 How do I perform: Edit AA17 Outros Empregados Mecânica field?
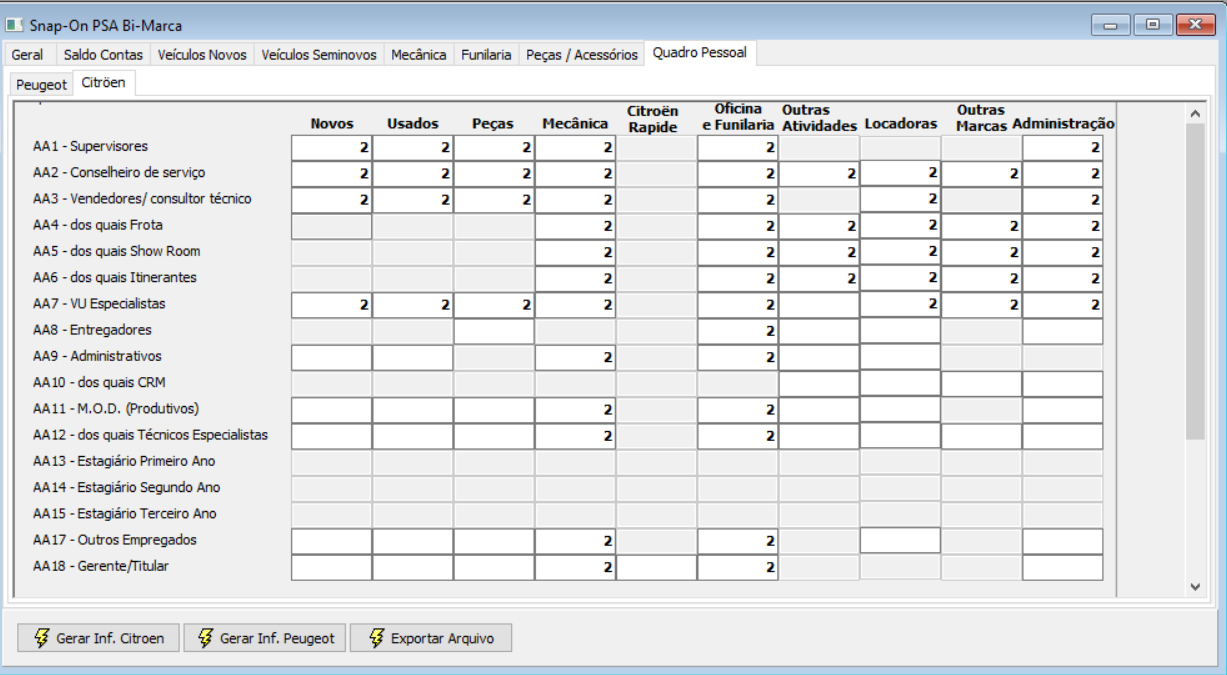click(575, 541)
